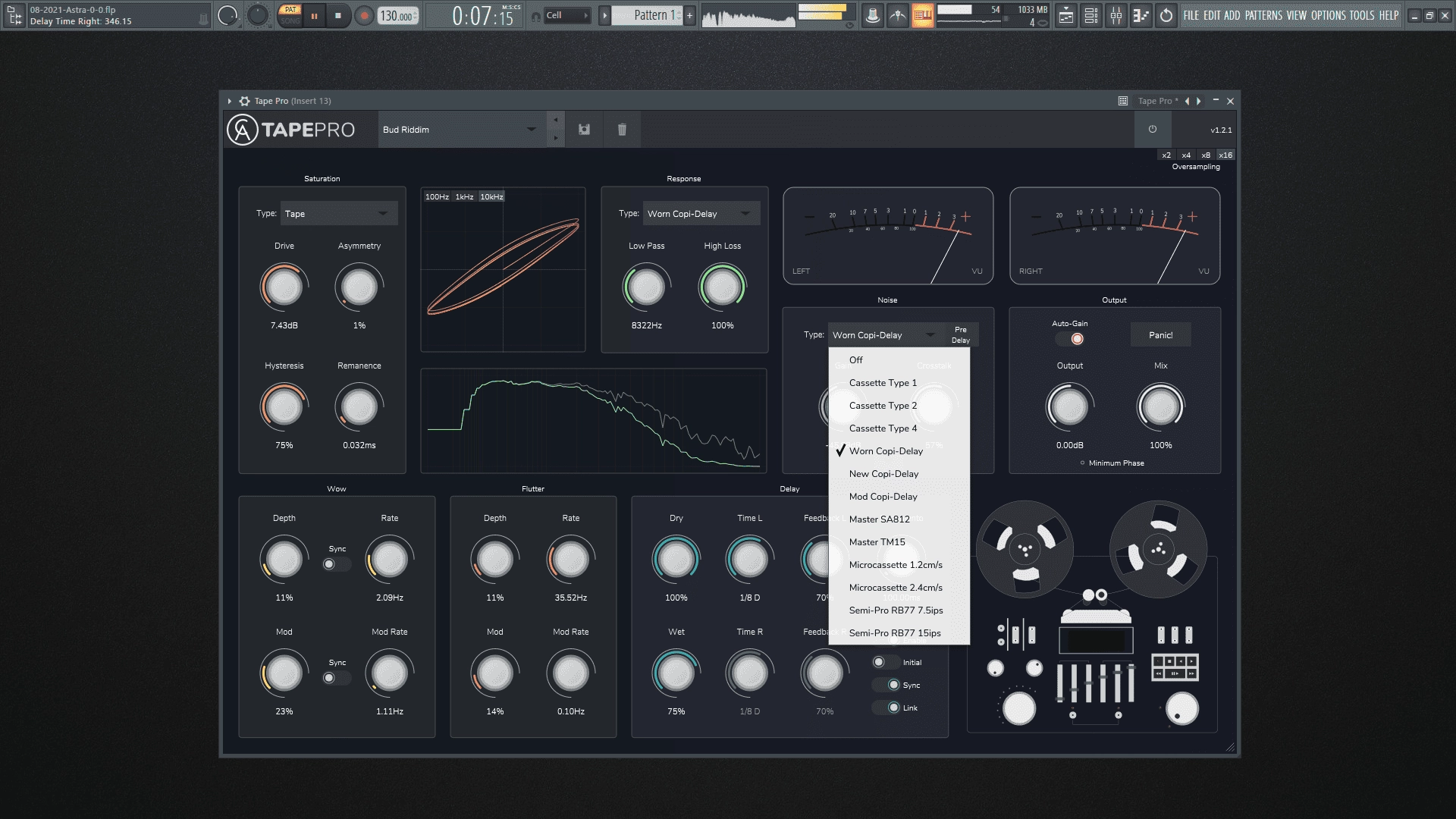Open the preset grid icon in title bar

point(1123,101)
